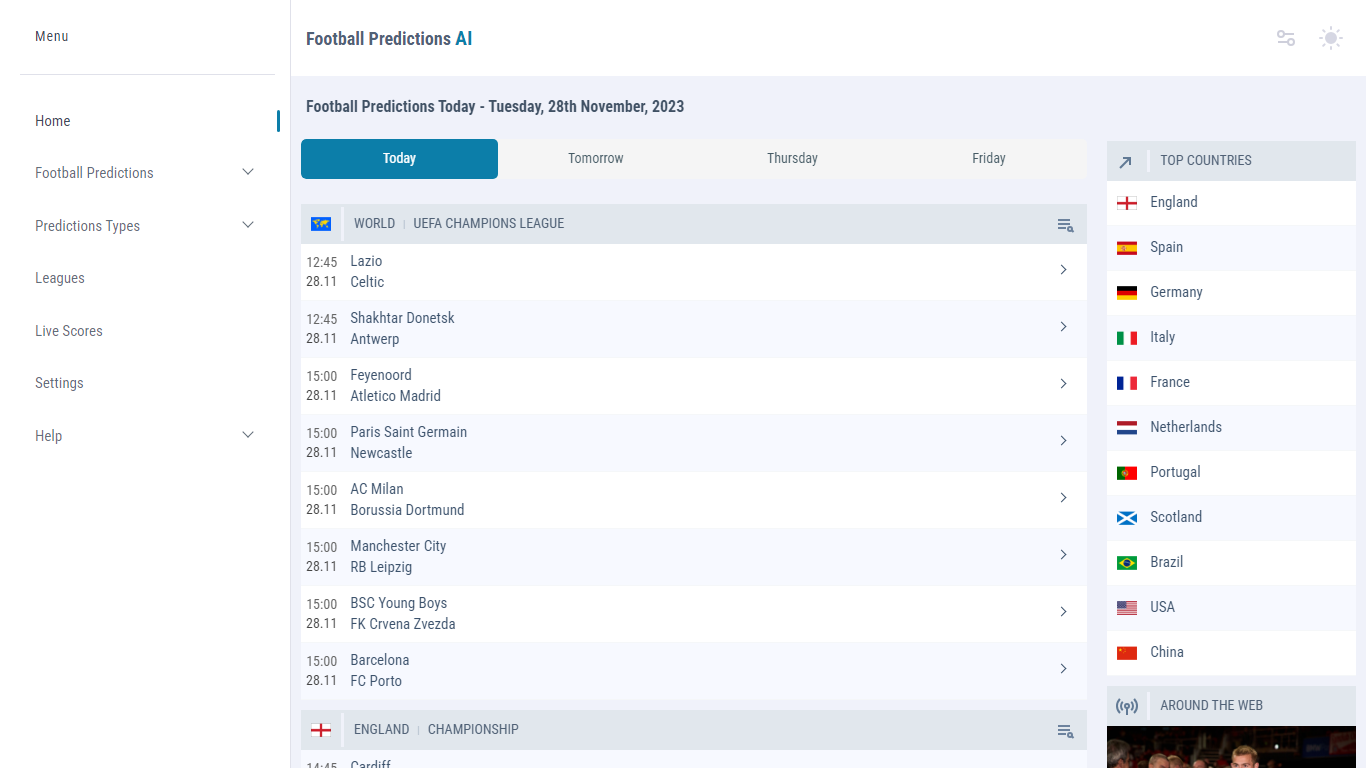The height and width of the screenshot is (768, 1366).
Task: Select Spain in top countries
Action: [1166, 247]
